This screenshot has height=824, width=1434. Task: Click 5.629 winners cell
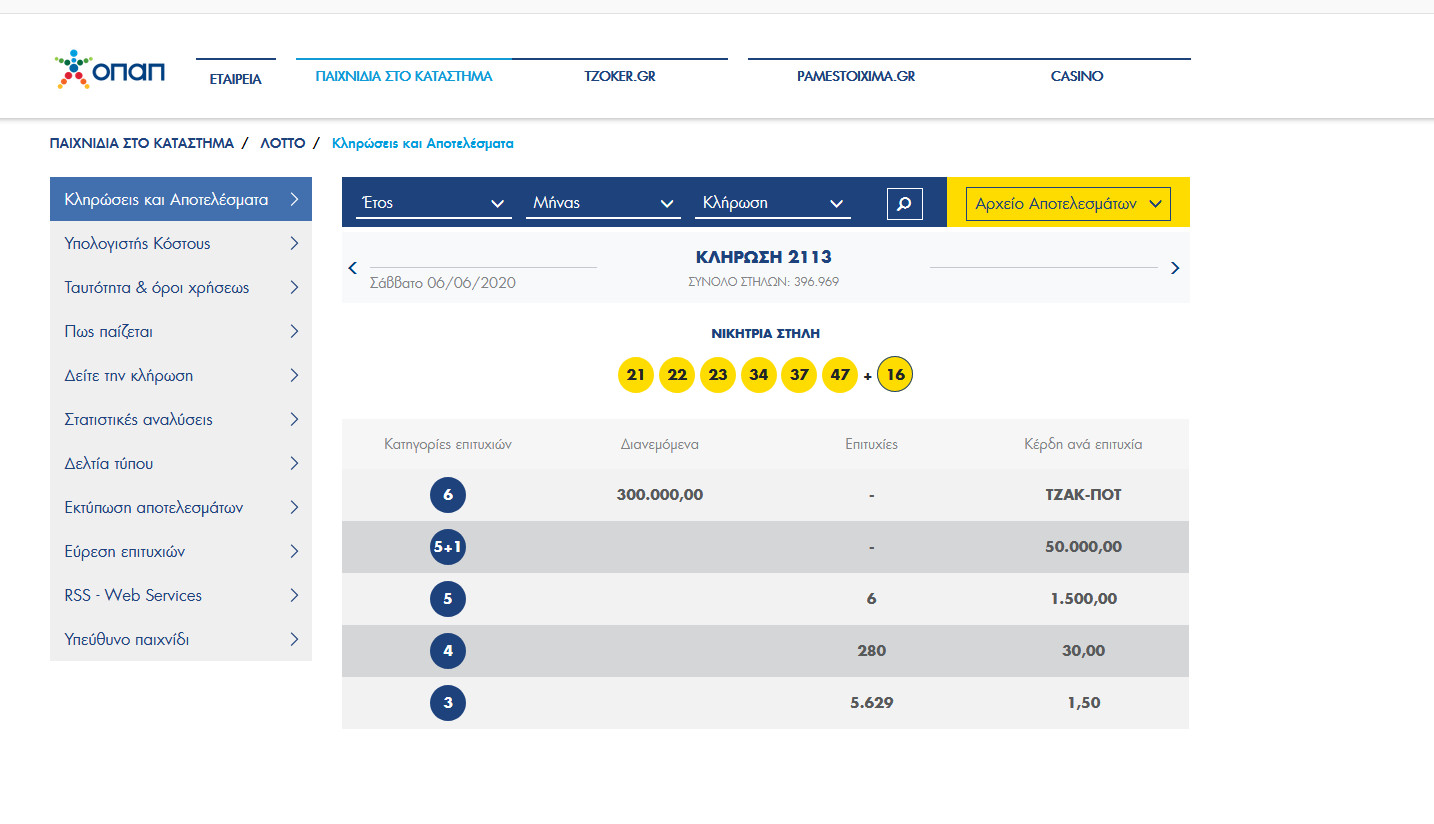coord(872,703)
